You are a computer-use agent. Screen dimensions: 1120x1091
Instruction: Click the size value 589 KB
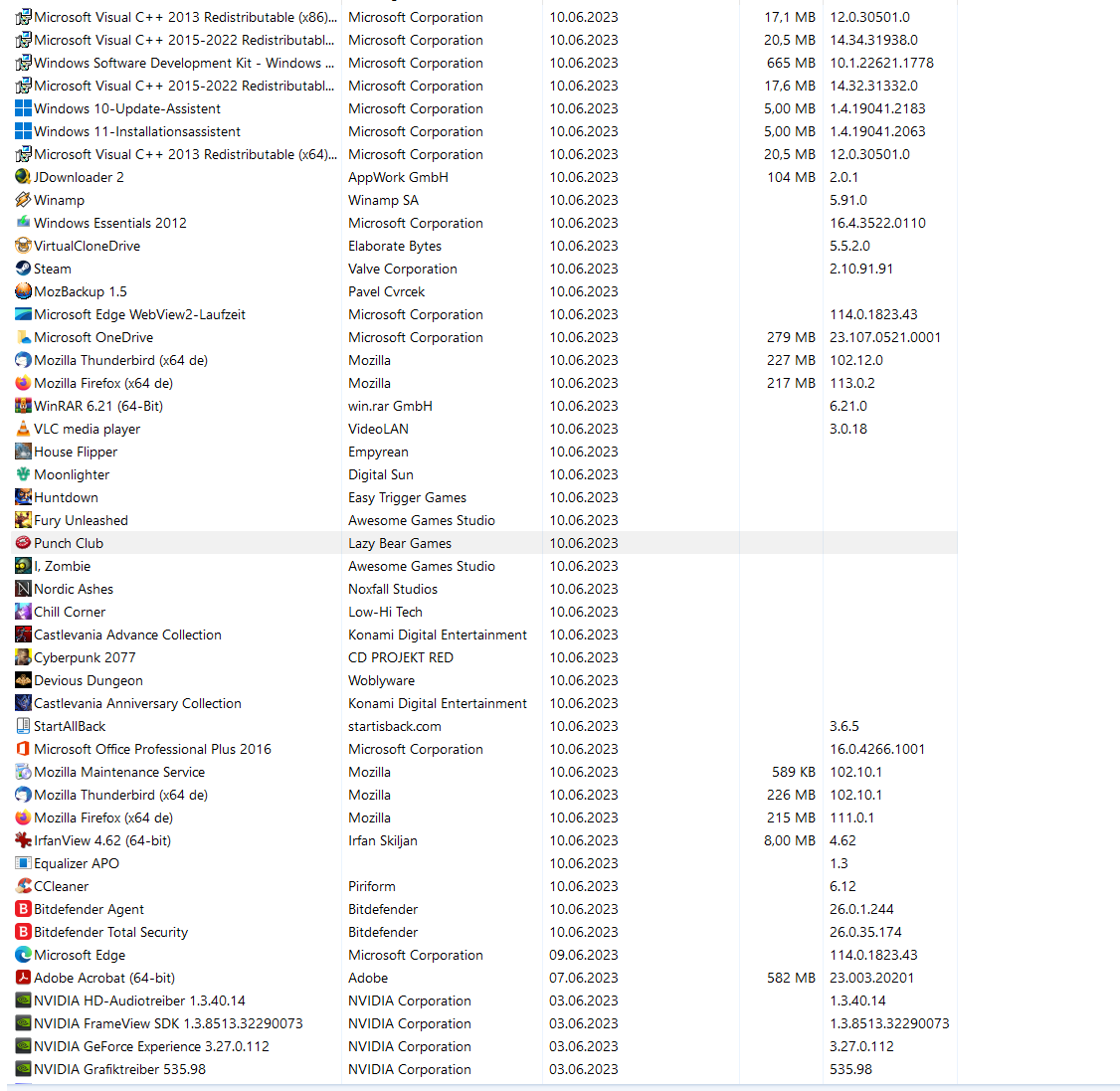pos(794,771)
